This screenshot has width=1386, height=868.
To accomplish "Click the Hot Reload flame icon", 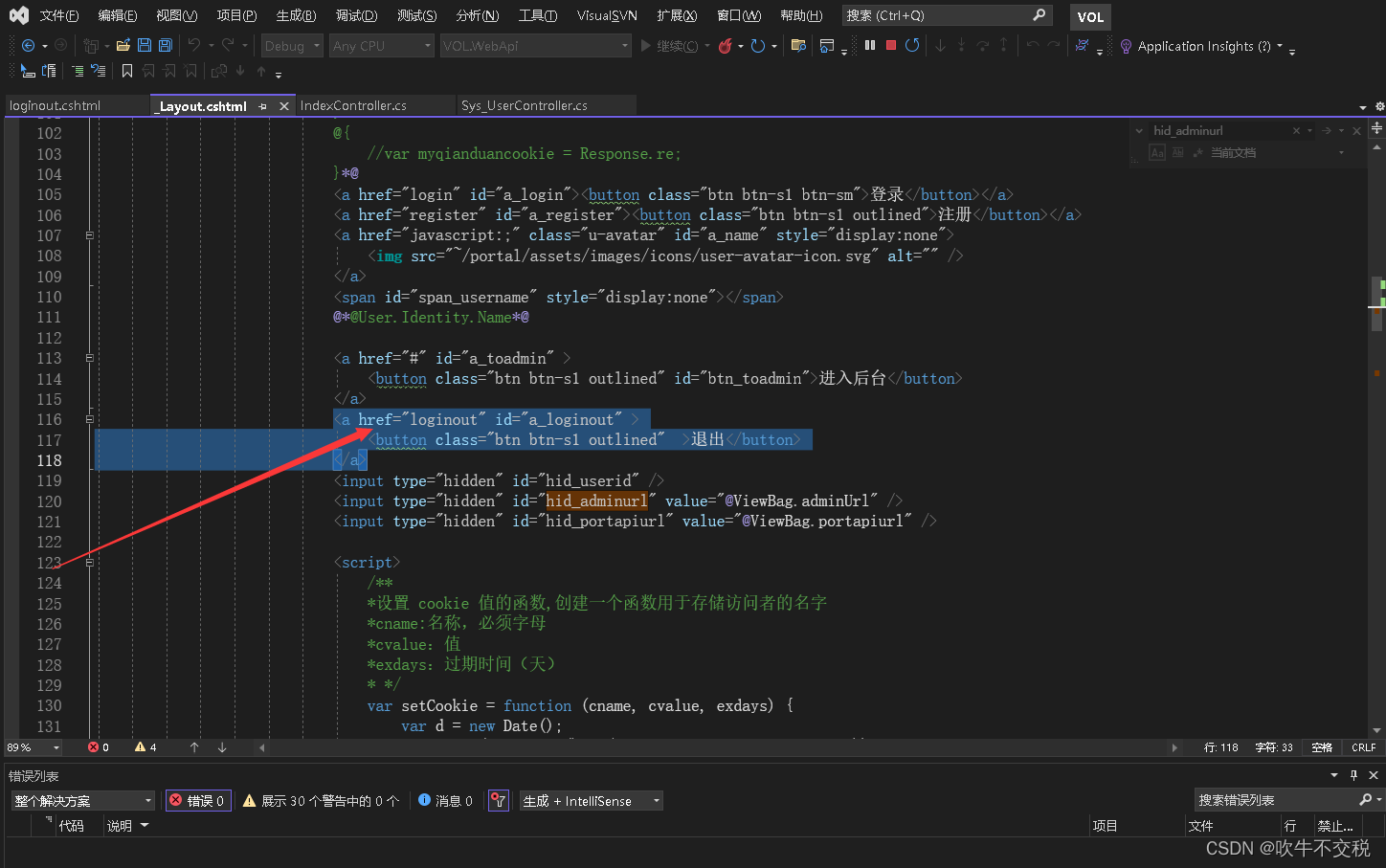I will coord(726,46).
